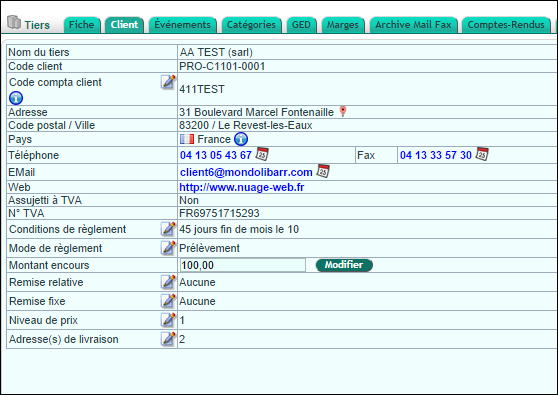
Task: Click the Tiers heading text
Action: (37, 25)
